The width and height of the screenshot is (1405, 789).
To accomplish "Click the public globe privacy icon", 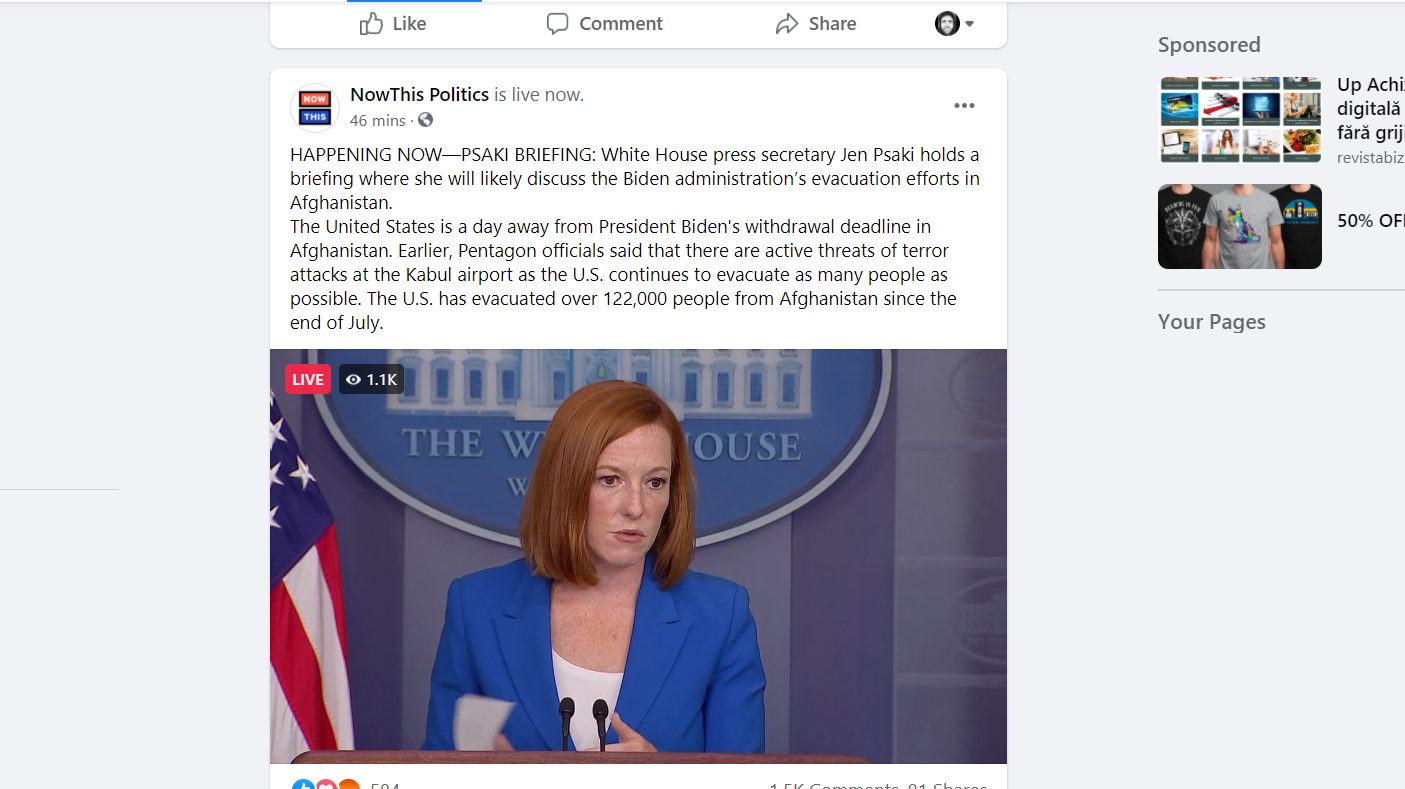I will [425, 120].
